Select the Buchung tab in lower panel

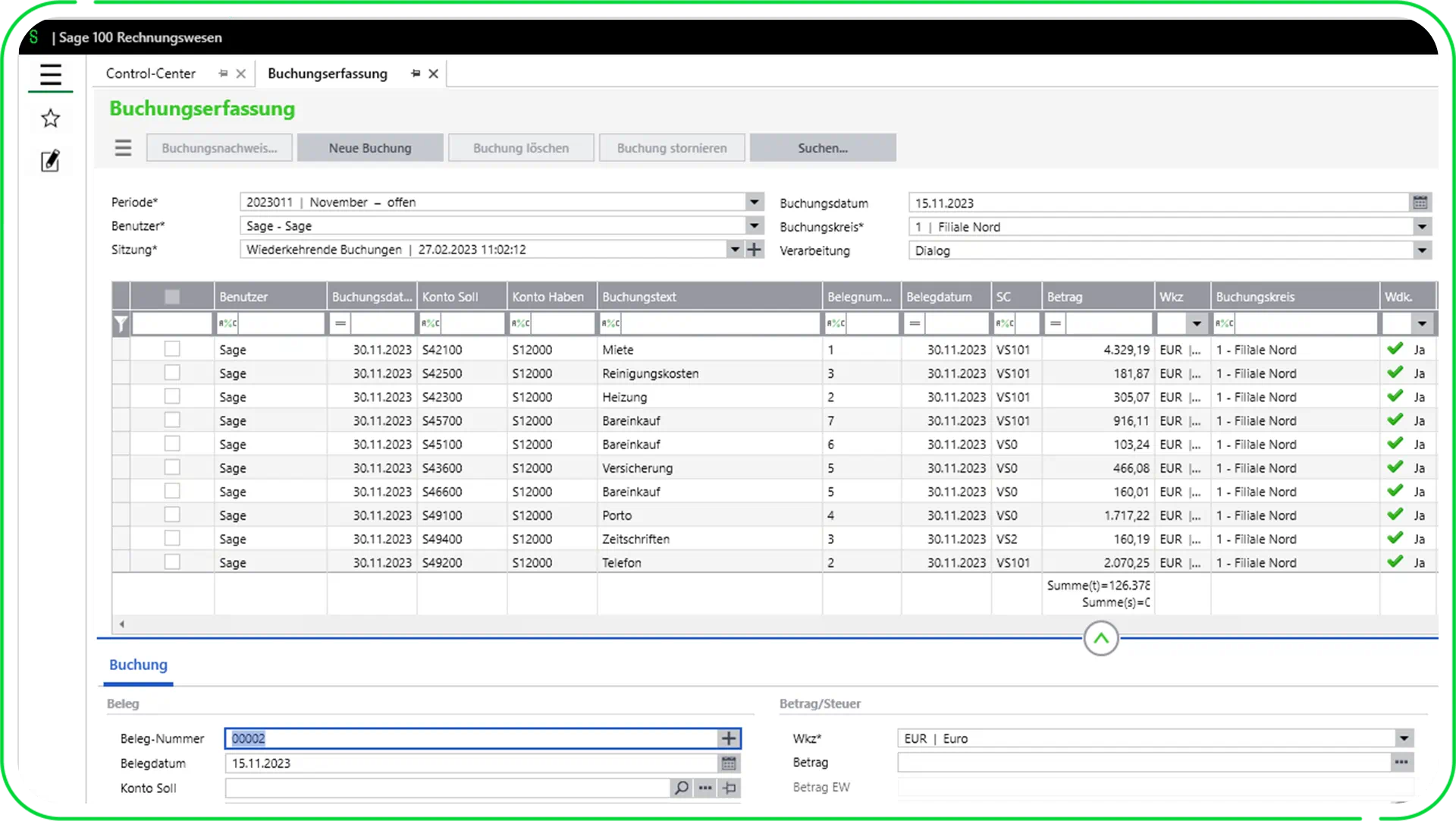point(138,665)
